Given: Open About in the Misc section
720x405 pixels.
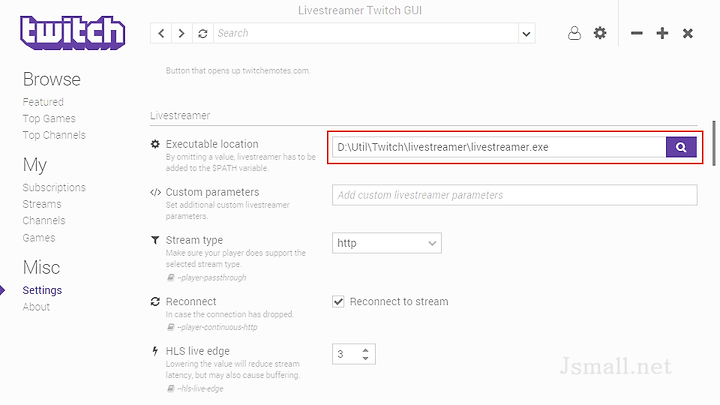Looking at the screenshot, I should click(x=36, y=307).
